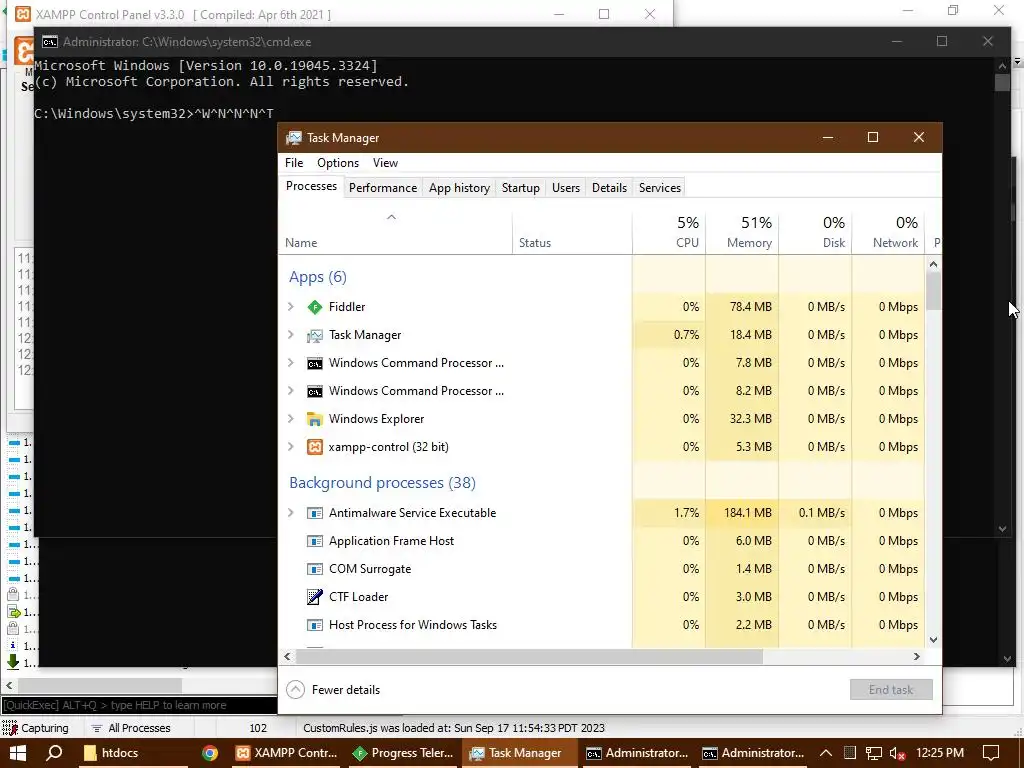Expand the 8.2 MB Windows Command Processor group

291,391
